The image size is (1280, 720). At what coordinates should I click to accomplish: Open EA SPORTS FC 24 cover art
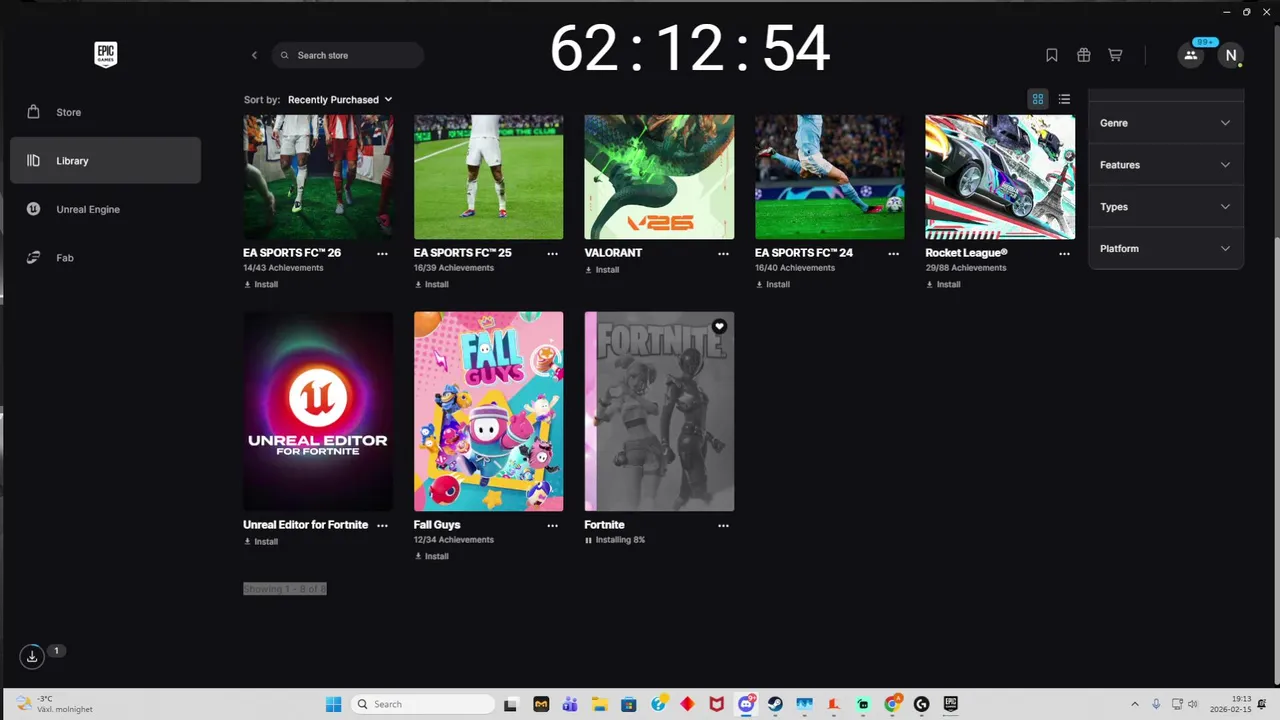click(829, 177)
